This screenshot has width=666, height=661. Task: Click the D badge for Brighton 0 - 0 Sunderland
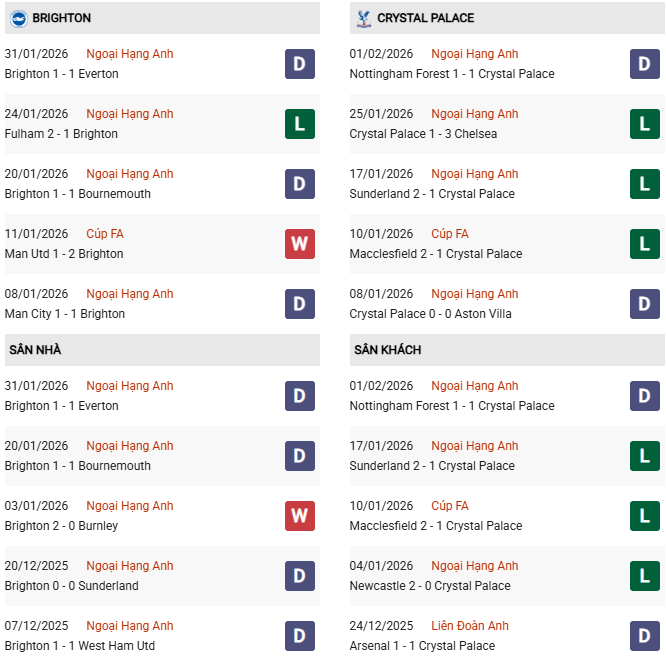[x=299, y=576]
